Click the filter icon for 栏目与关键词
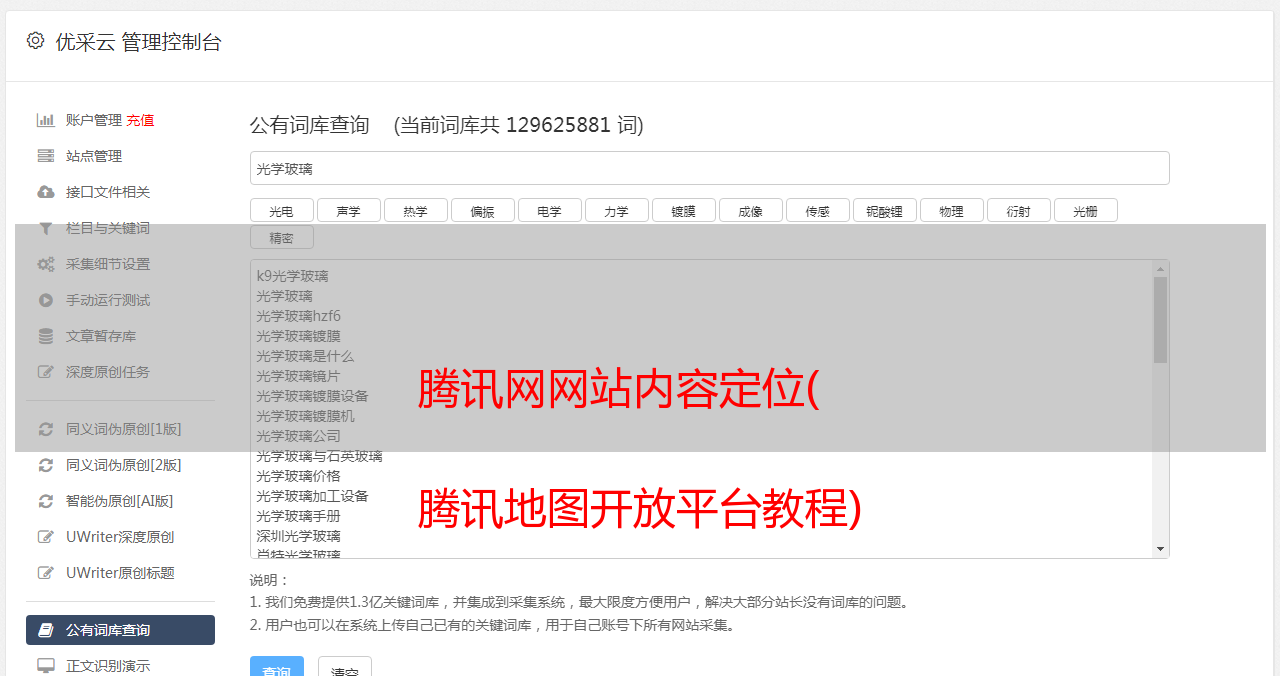Screen dimensions: 1280x676 tap(46, 228)
